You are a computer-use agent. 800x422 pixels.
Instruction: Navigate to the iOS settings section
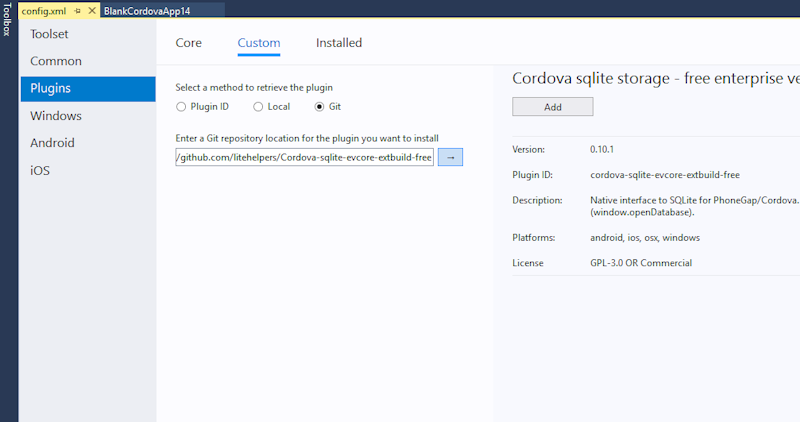(x=40, y=170)
